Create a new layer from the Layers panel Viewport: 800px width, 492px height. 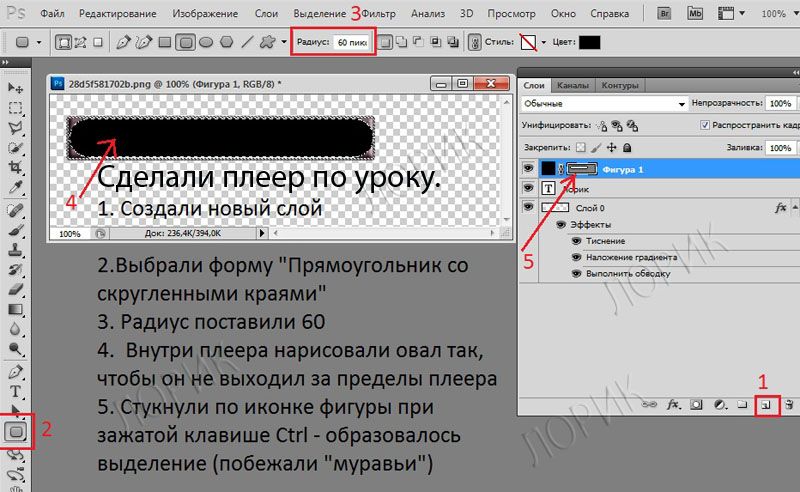[x=765, y=406]
